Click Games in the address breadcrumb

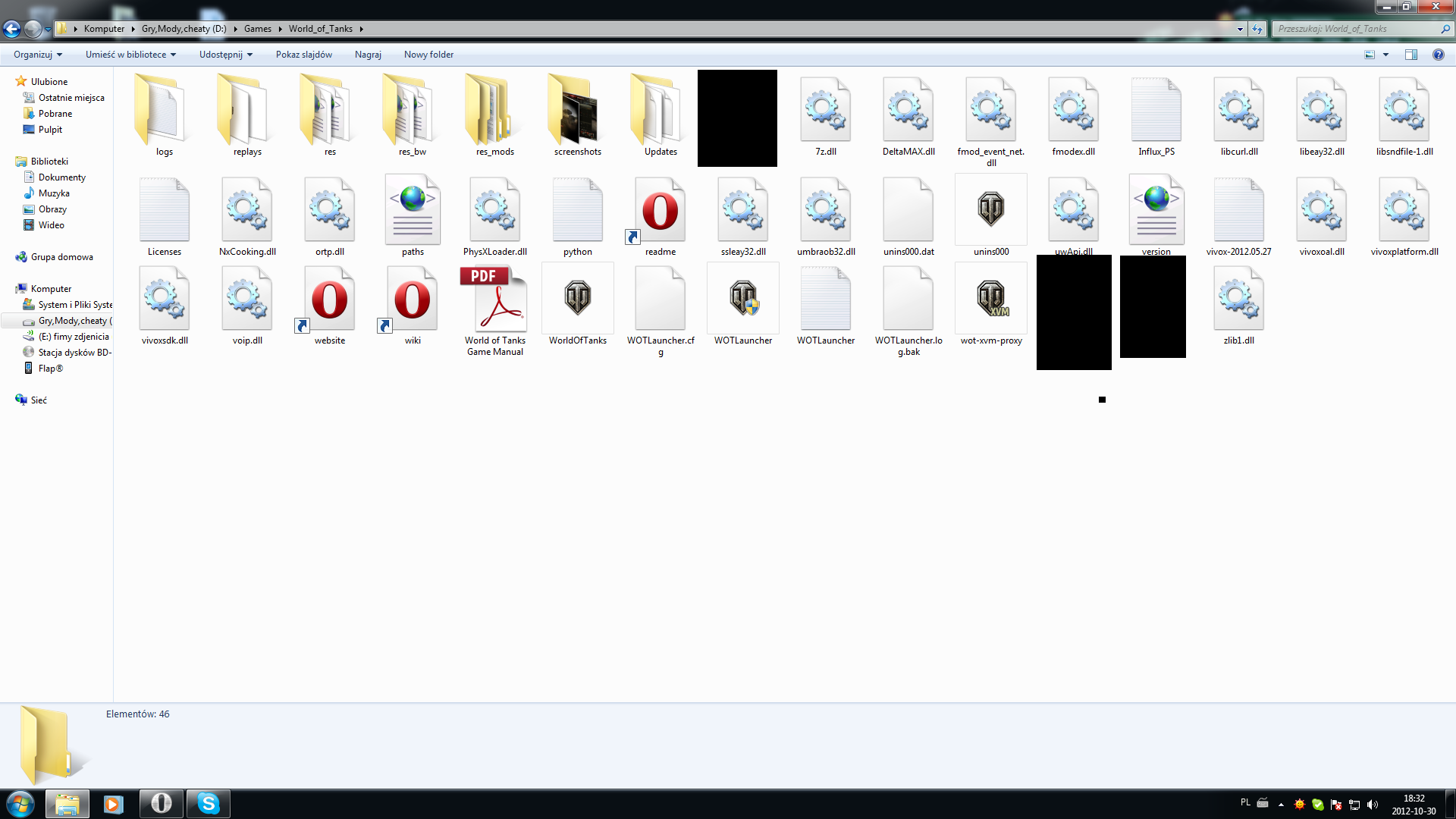pos(257,29)
